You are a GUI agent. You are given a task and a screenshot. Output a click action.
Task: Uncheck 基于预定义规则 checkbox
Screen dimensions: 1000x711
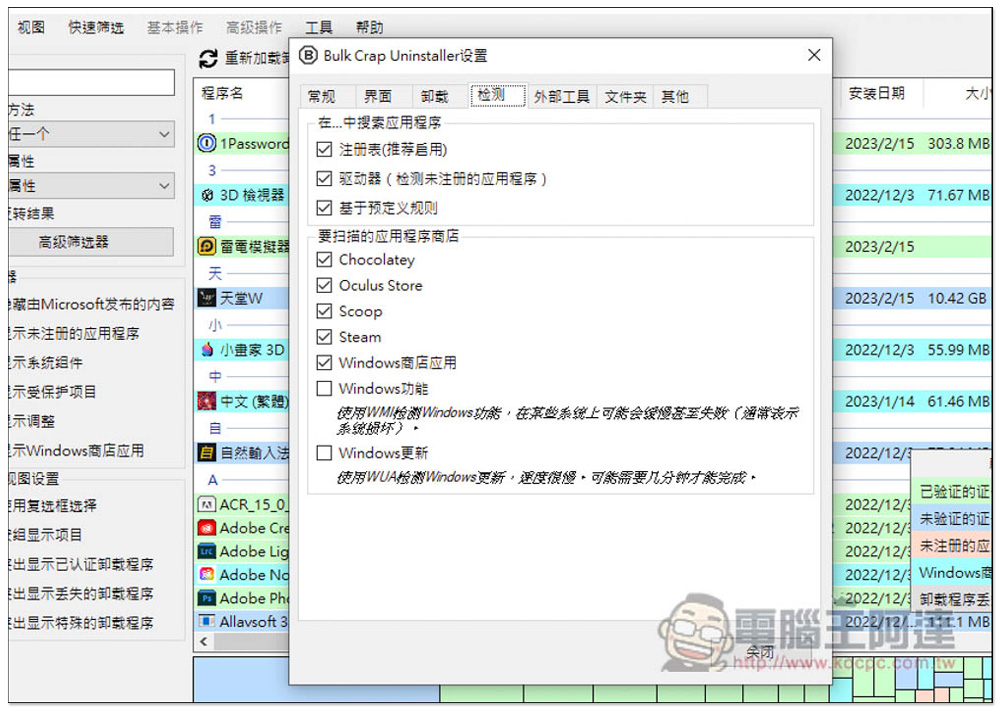pyautogui.click(x=324, y=208)
